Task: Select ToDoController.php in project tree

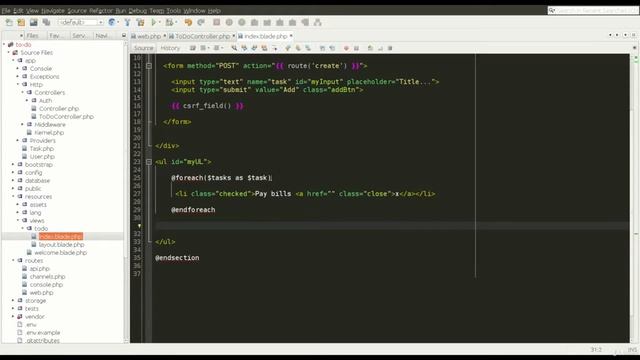Action: click(67, 117)
